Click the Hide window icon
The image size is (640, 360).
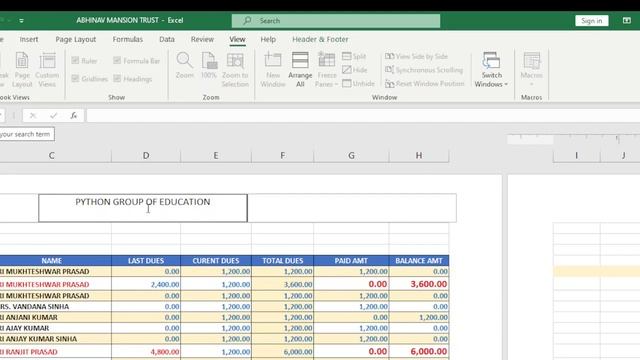[x=347, y=70]
